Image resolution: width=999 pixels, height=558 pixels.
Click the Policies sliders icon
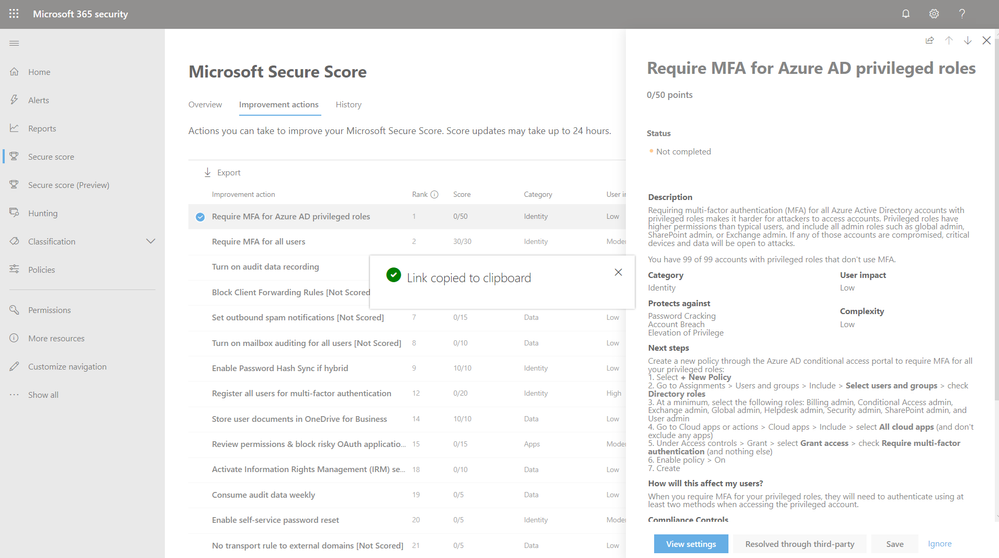pyautogui.click(x=14, y=269)
